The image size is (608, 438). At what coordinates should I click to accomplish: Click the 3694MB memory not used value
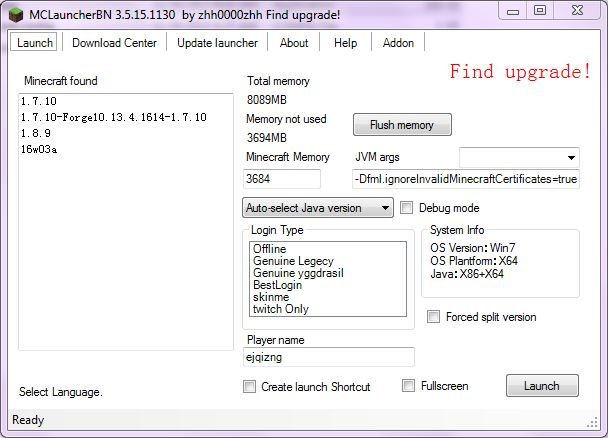point(267,138)
